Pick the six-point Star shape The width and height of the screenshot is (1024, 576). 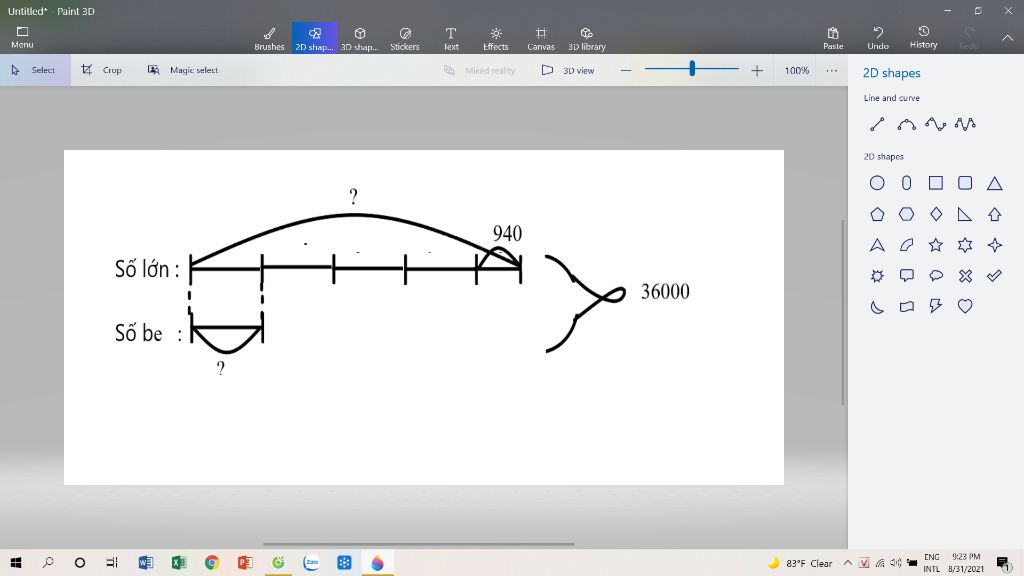(965, 245)
